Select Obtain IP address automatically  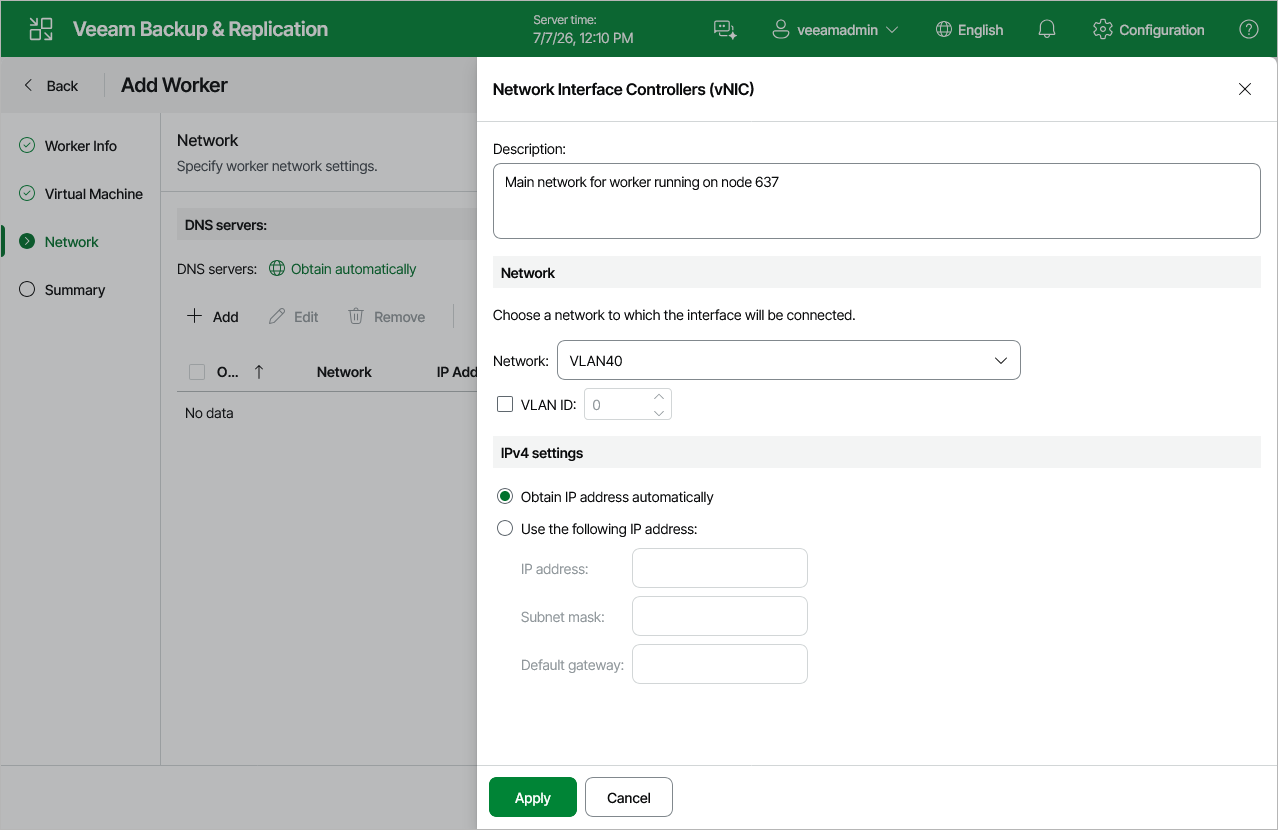tap(505, 497)
